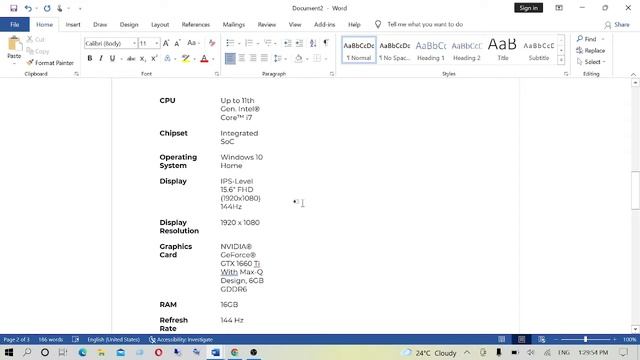Image resolution: width=640 pixels, height=360 pixels.
Task: Apply strikethrough formatting
Action: tap(131, 59)
